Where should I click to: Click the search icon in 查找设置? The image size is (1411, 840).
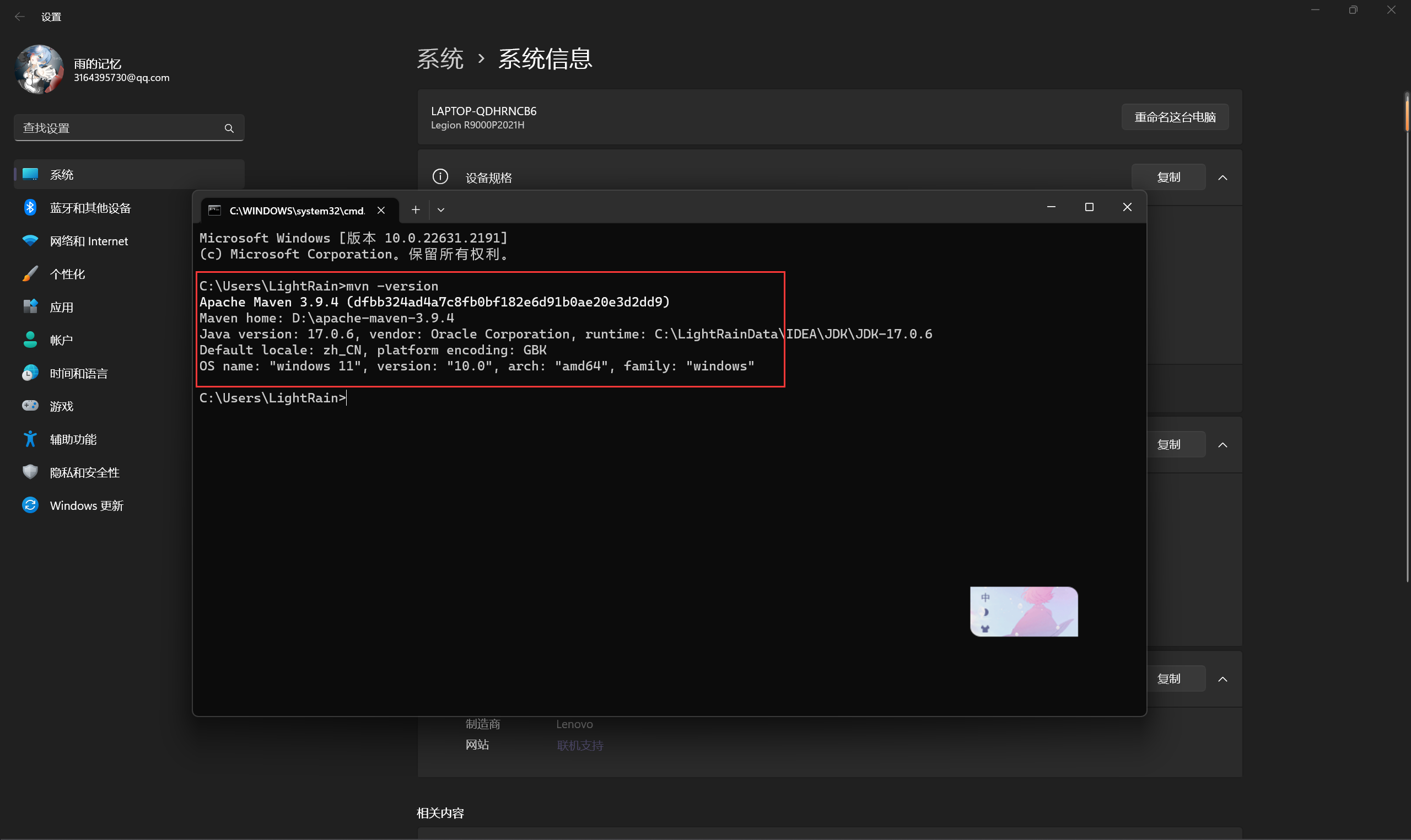(229, 128)
